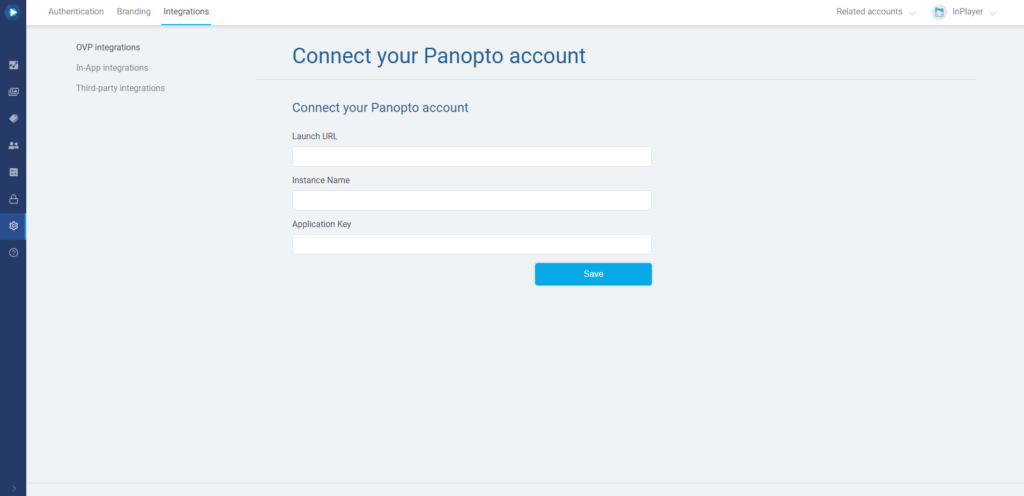The height and width of the screenshot is (496, 1024).
Task: Open the padlock icon in sidebar
Action: pos(13,199)
